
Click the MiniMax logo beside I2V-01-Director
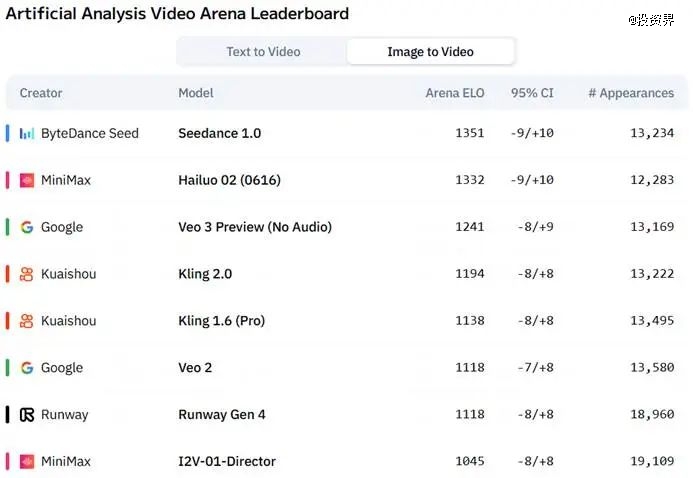(x=27, y=462)
